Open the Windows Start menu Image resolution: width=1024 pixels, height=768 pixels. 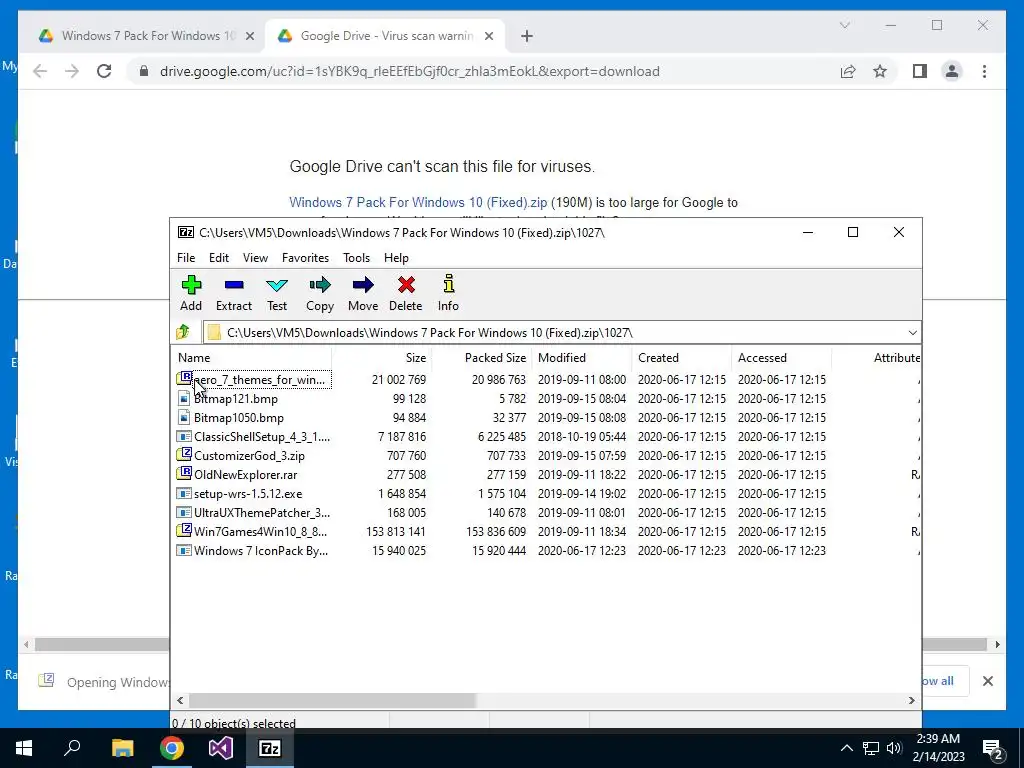[24, 748]
